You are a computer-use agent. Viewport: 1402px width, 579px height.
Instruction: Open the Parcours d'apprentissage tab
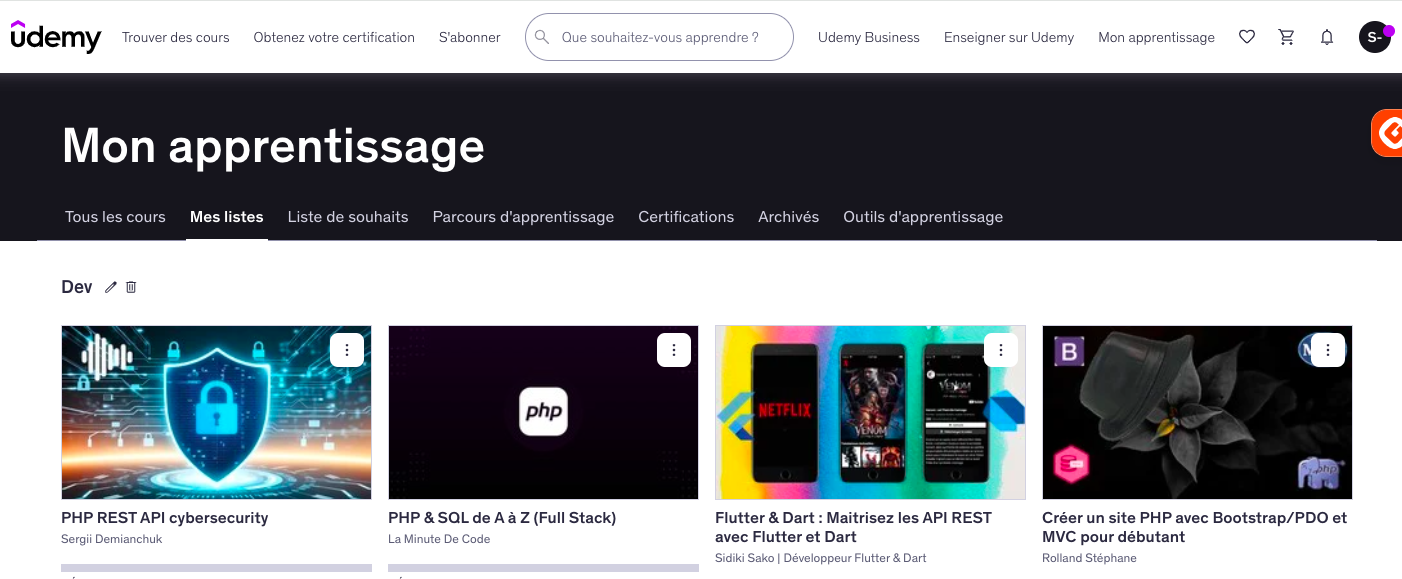click(523, 217)
